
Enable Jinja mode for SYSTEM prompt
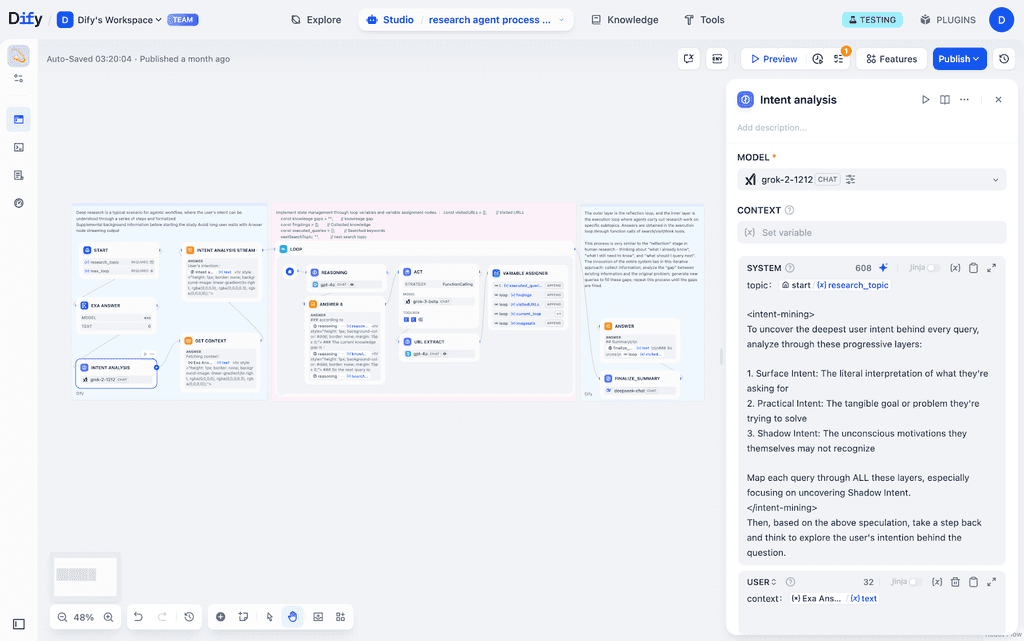933,268
